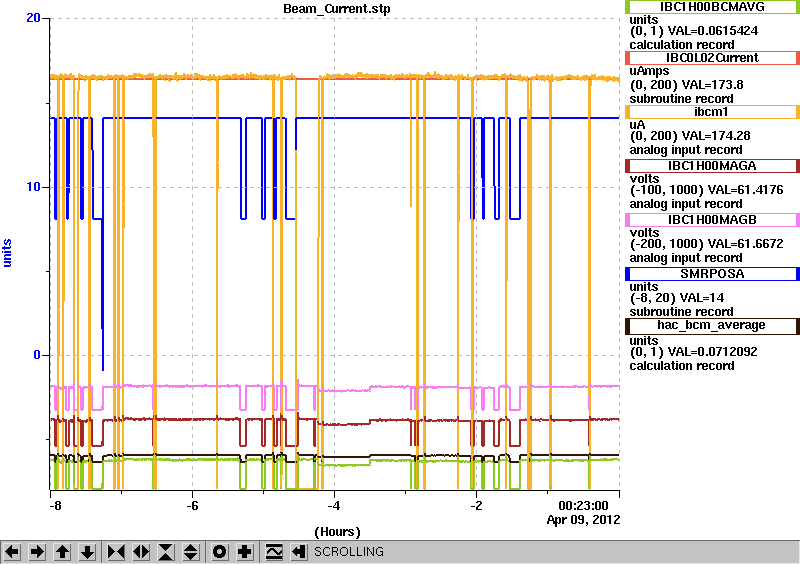Pan the plot left with the arrow button
Screen dimensions: 800x564
tap(12, 552)
